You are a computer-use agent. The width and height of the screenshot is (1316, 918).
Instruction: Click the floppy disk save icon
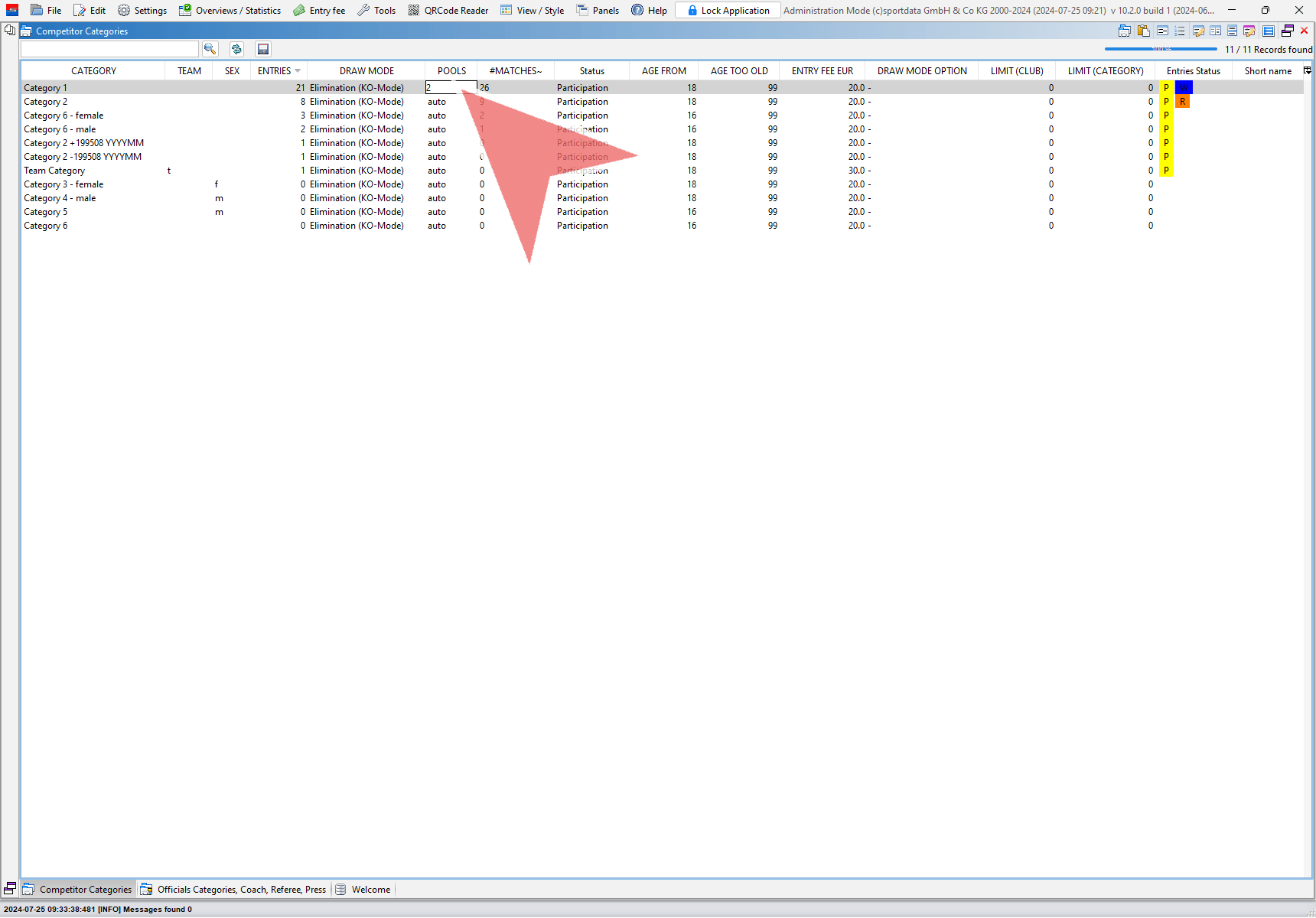click(263, 49)
